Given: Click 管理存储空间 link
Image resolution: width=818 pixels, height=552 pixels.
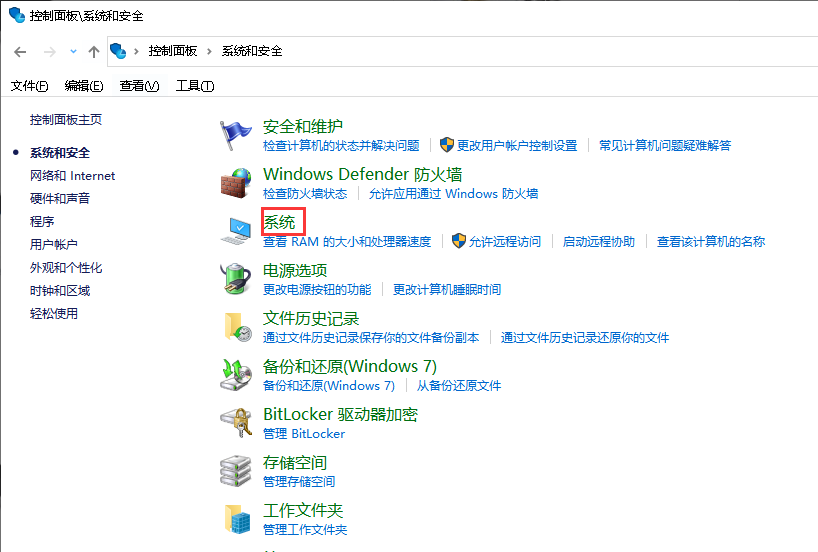Looking at the screenshot, I should (x=299, y=482).
